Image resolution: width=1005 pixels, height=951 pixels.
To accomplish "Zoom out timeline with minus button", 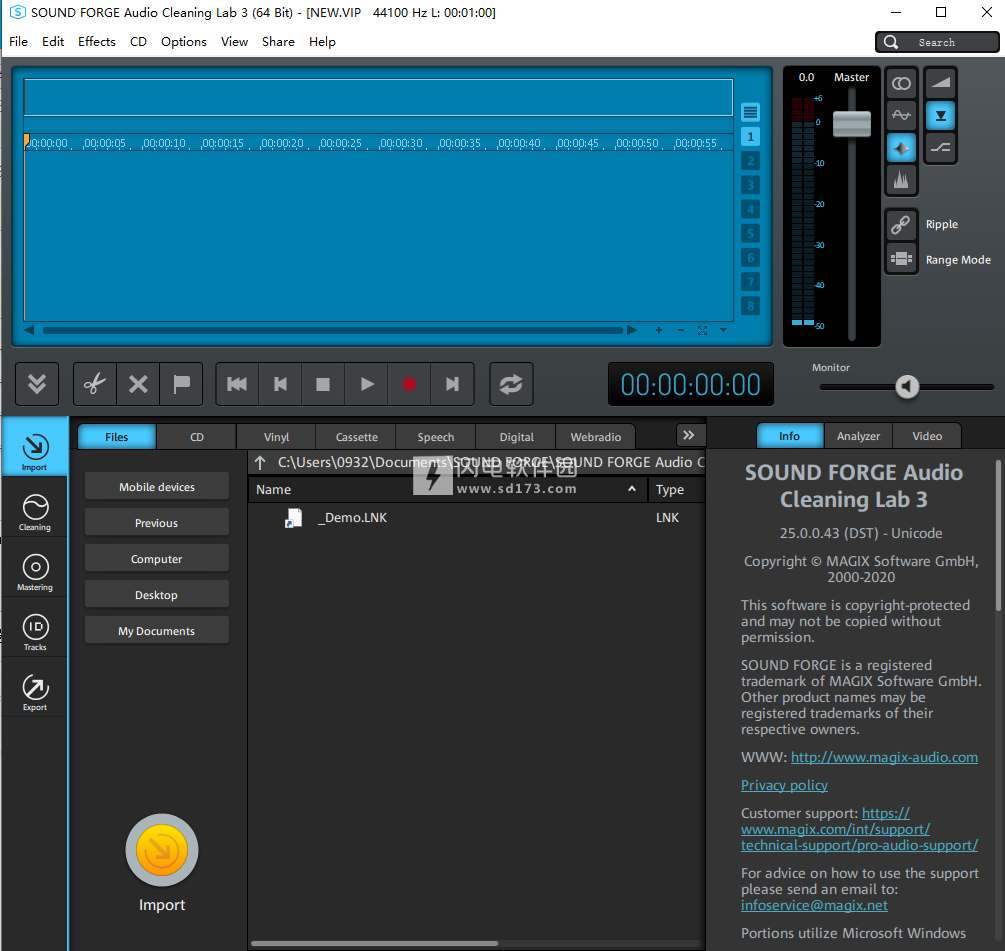I will pos(681,330).
